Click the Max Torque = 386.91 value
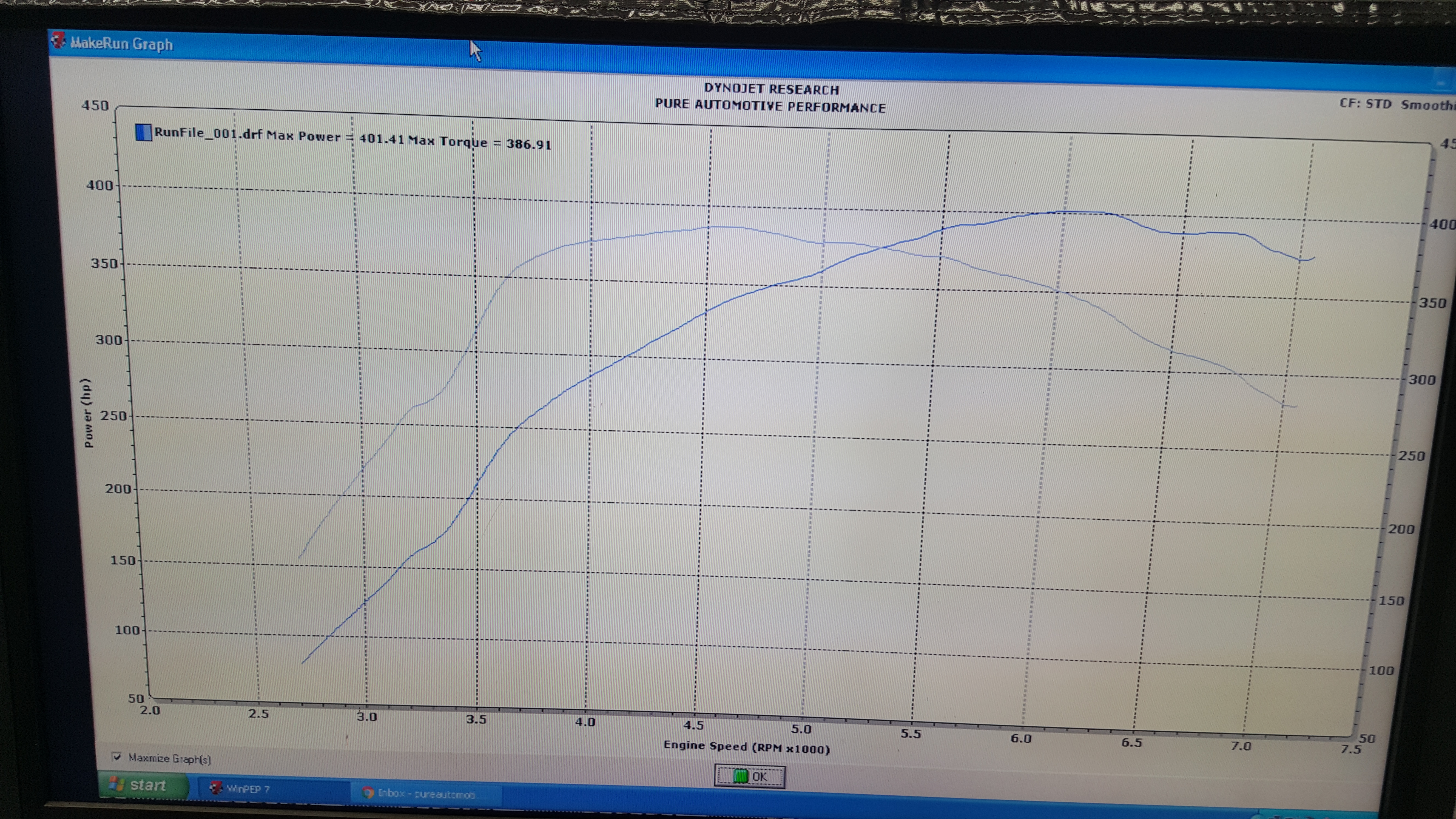The width and height of the screenshot is (1456, 819). click(x=480, y=142)
